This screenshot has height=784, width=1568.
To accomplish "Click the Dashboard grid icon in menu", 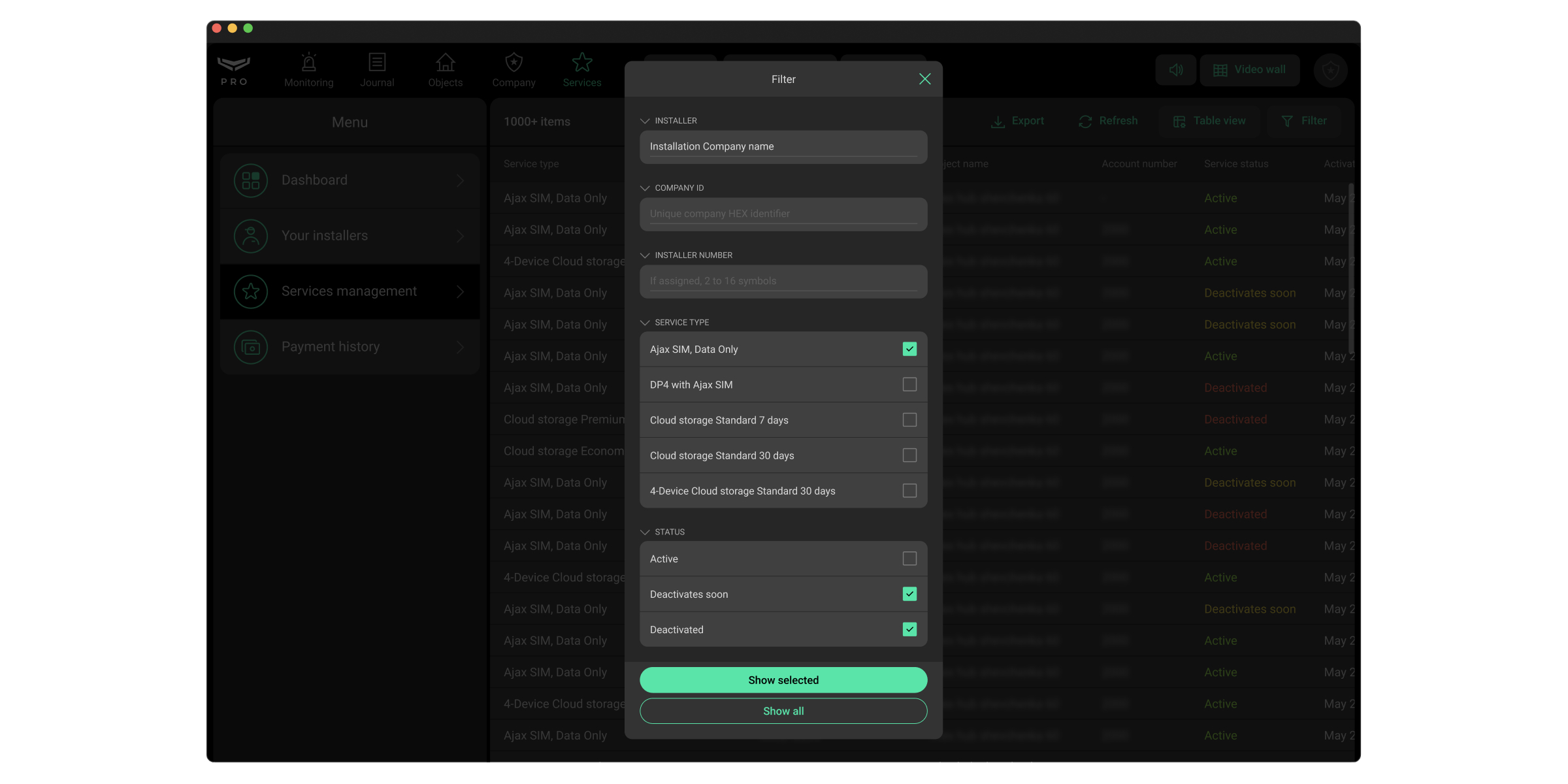I will [x=251, y=180].
